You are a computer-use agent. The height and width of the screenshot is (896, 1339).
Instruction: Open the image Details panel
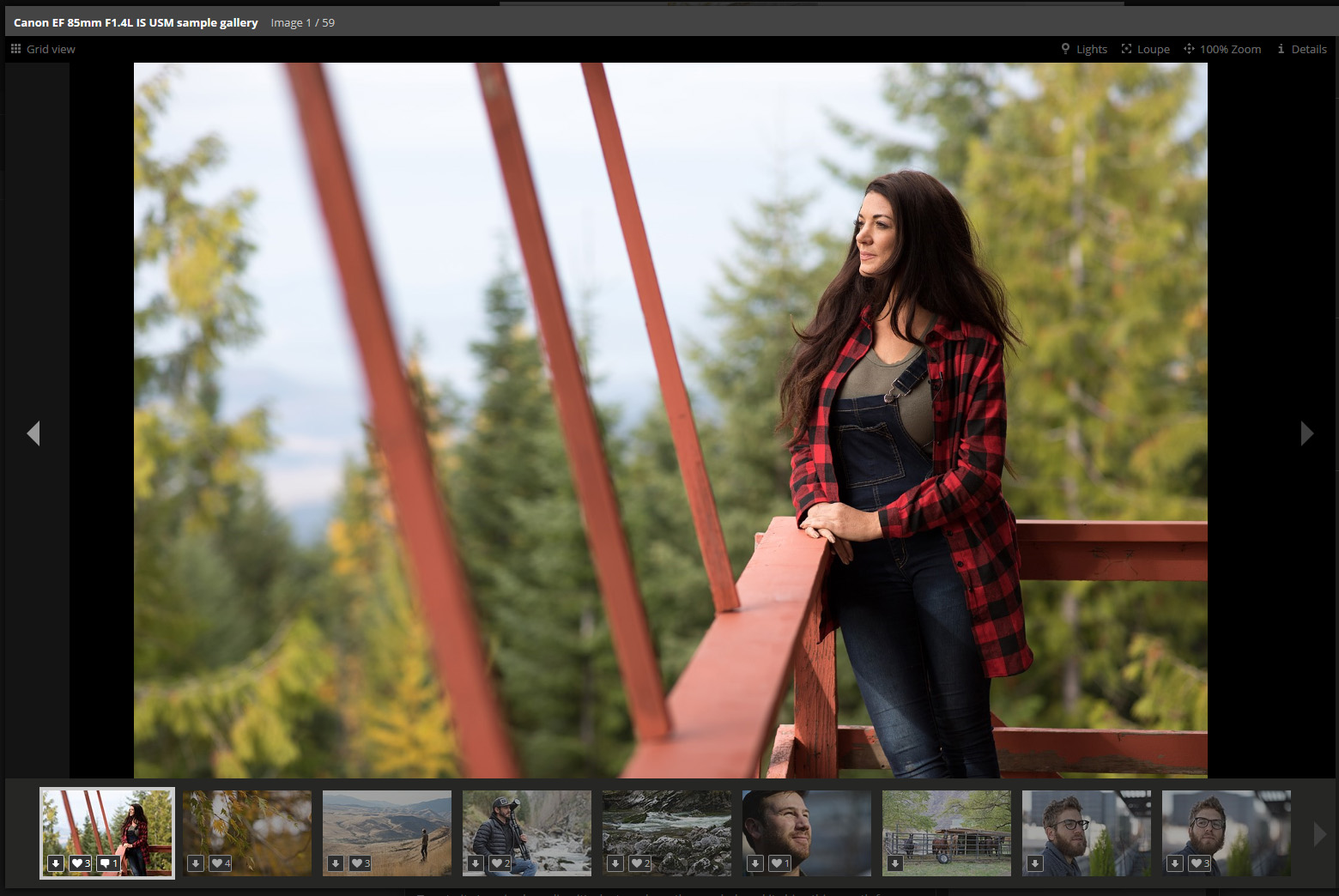pyautogui.click(x=1301, y=49)
